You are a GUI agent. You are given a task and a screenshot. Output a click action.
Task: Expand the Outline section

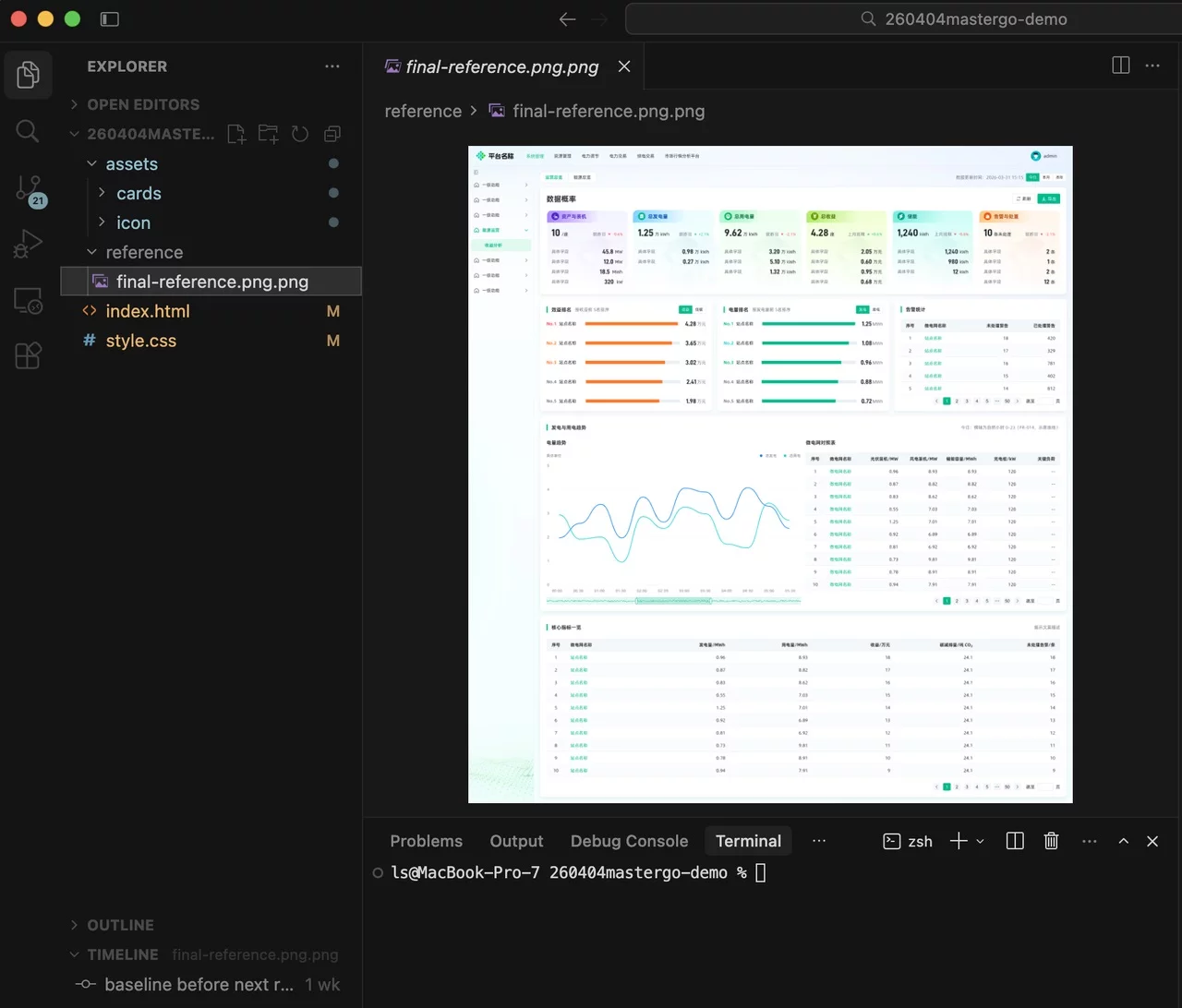pyautogui.click(x=120, y=925)
